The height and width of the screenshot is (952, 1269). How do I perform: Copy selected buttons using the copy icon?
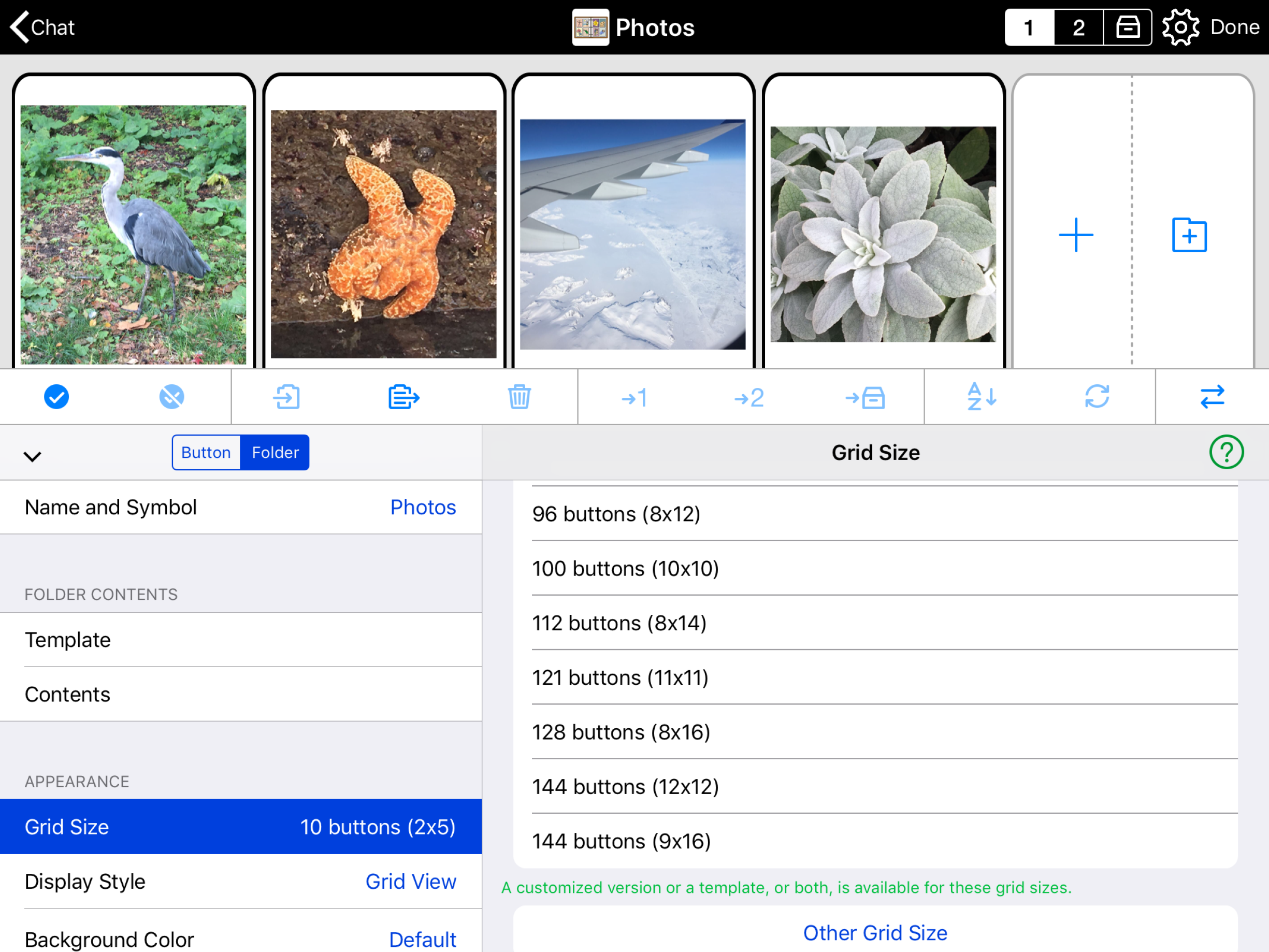403,397
